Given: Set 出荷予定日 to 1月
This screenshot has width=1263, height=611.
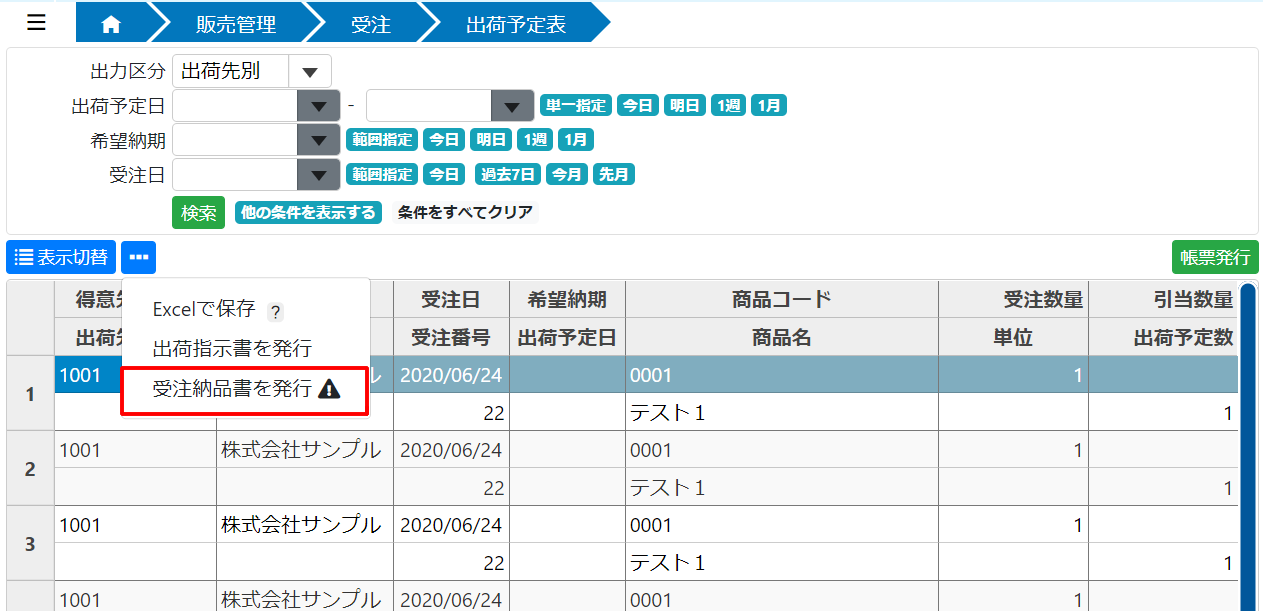Looking at the screenshot, I should [x=769, y=105].
